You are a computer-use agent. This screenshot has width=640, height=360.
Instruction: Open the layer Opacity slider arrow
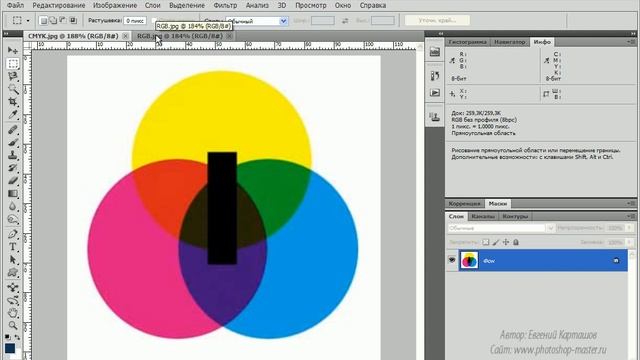click(x=630, y=228)
